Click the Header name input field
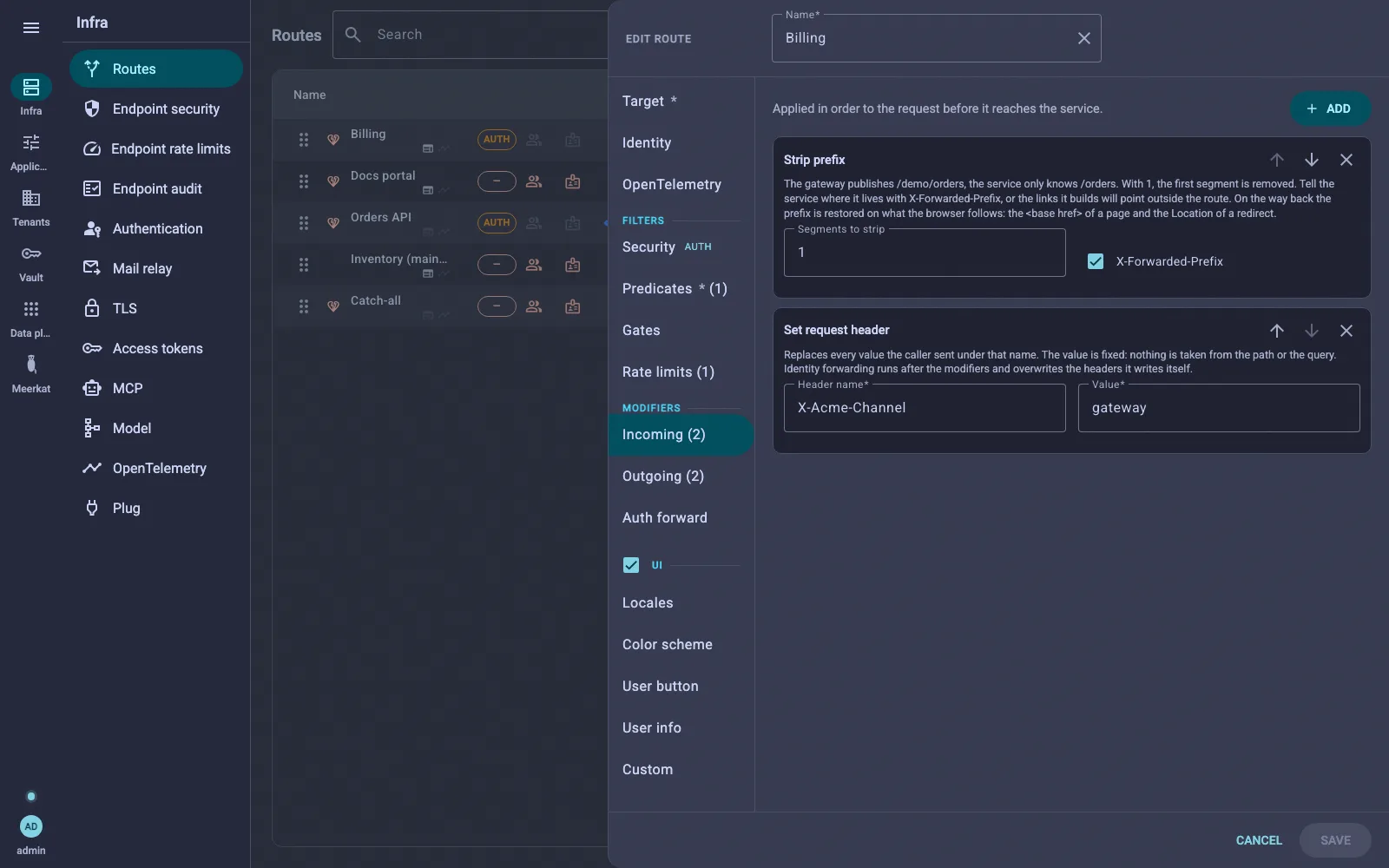 [925, 408]
